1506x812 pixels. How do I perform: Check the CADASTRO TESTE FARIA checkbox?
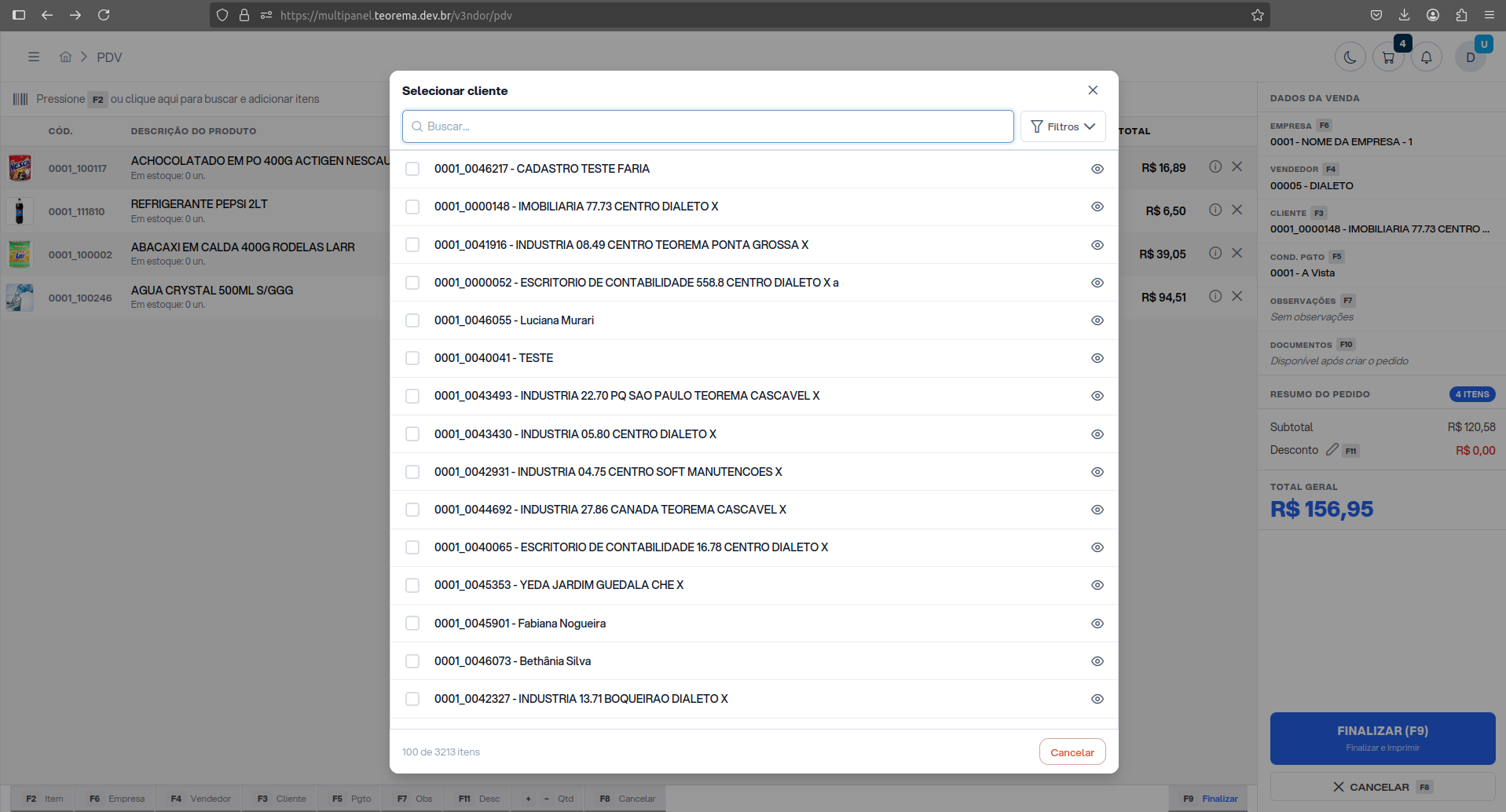(412, 169)
